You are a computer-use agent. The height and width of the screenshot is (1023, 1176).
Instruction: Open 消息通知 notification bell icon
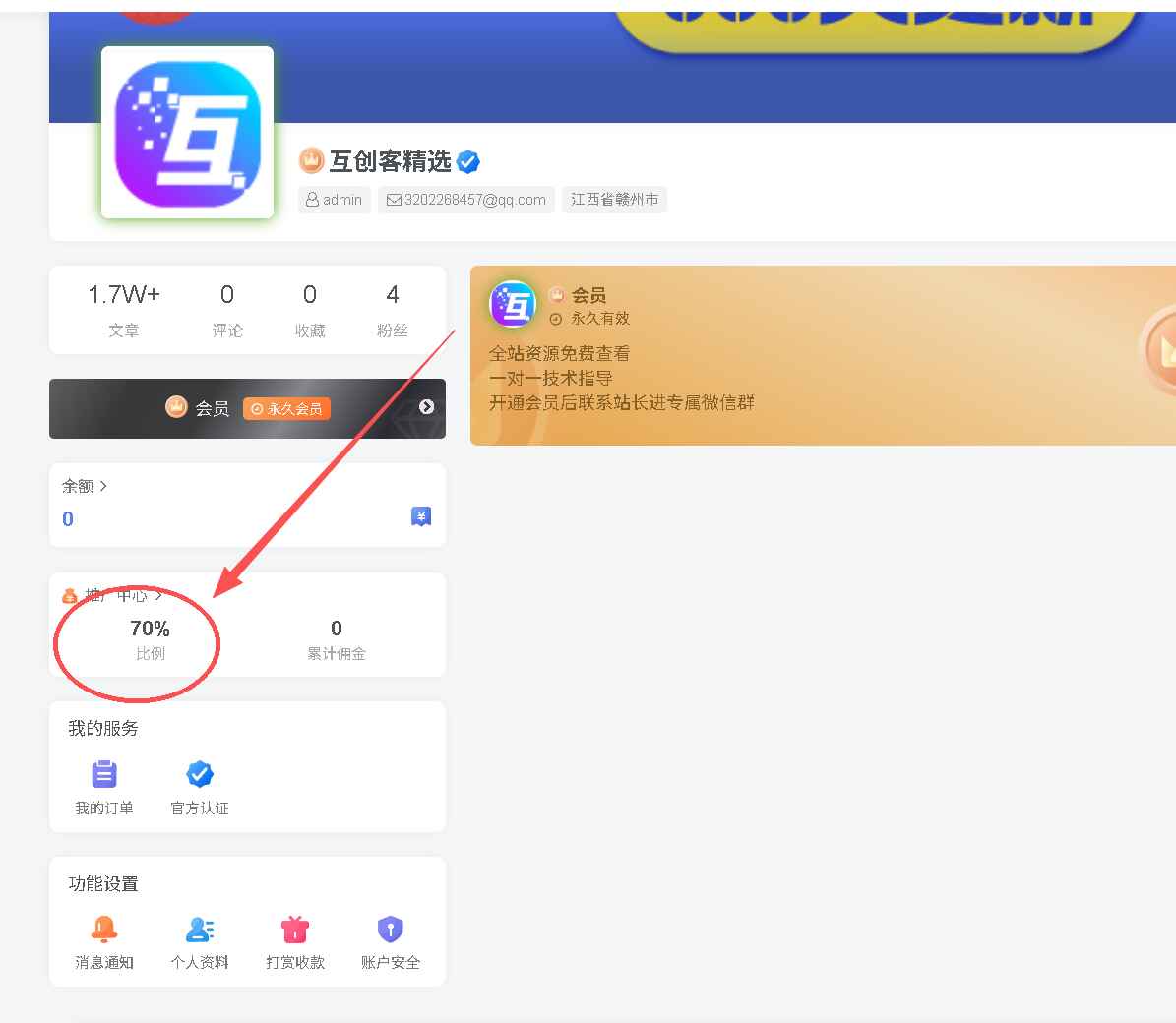click(x=103, y=928)
